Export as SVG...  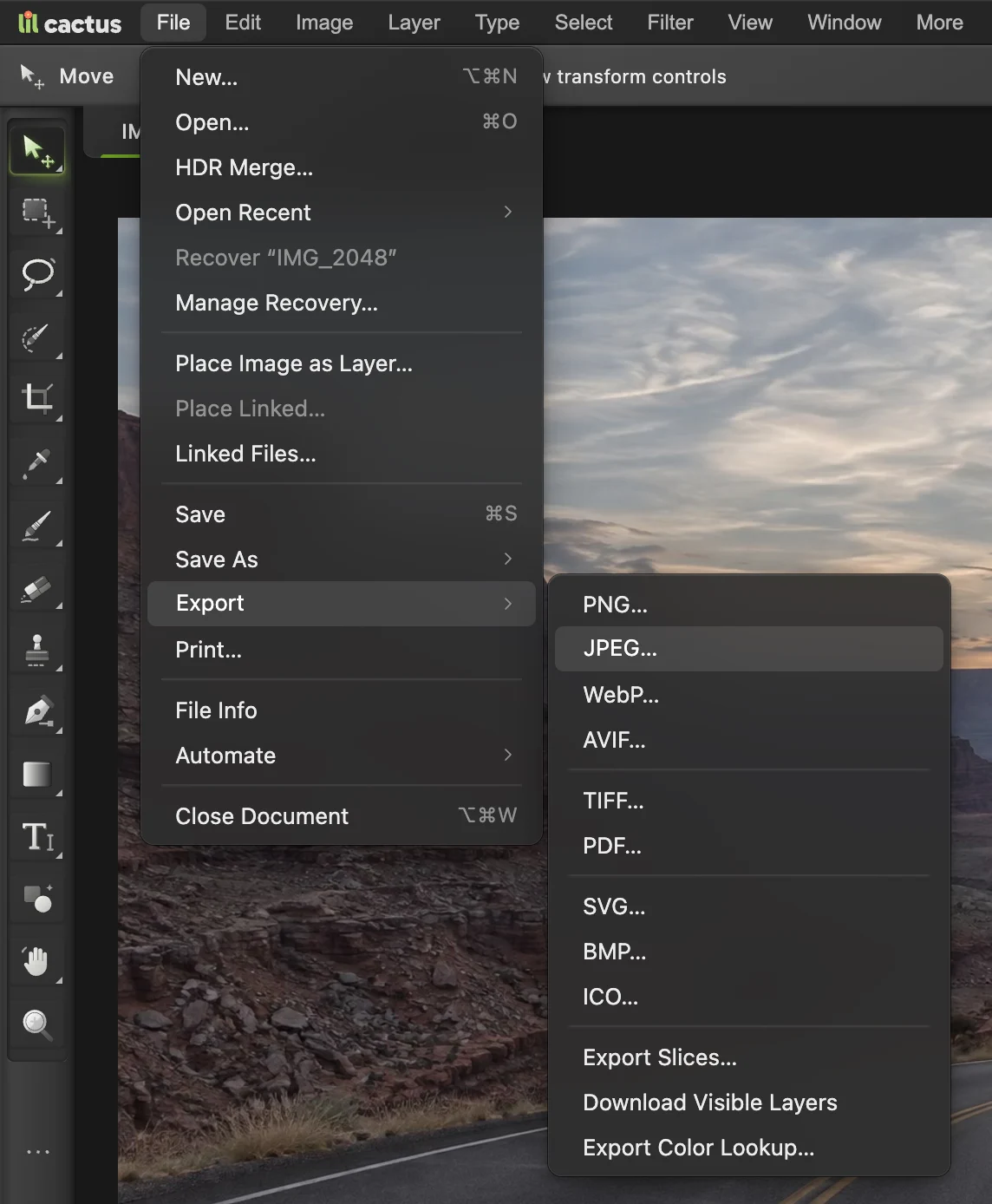pyautogui.click(x=749, y=906)
